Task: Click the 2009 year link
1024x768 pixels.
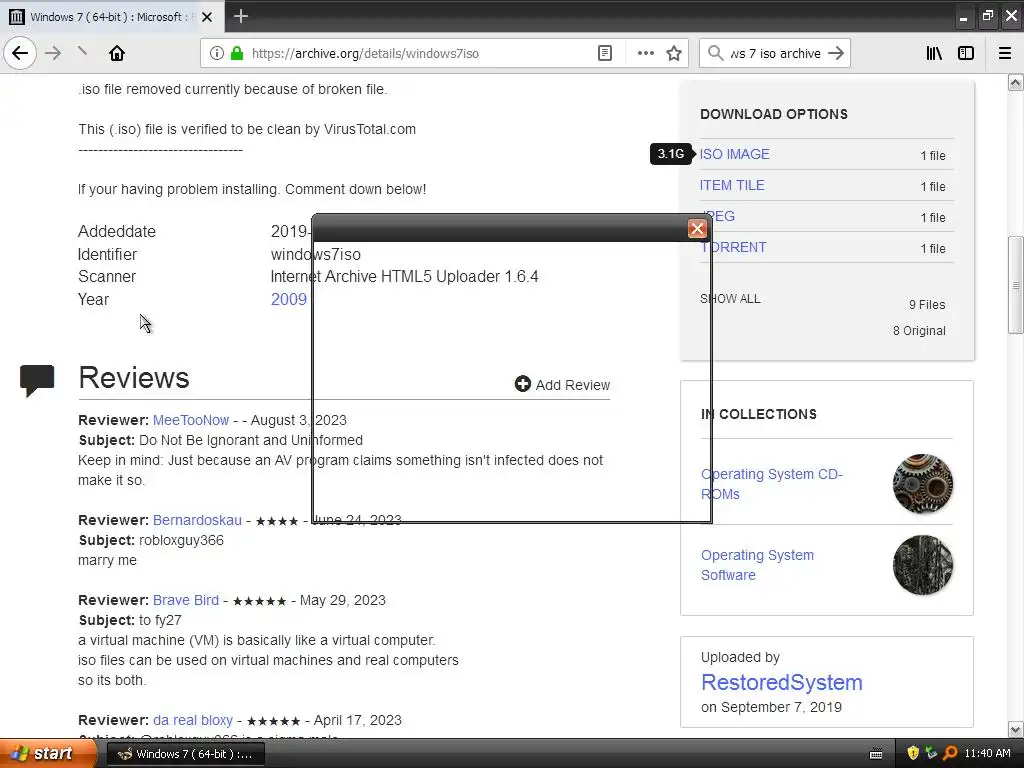Action: (x=289, y=299)
